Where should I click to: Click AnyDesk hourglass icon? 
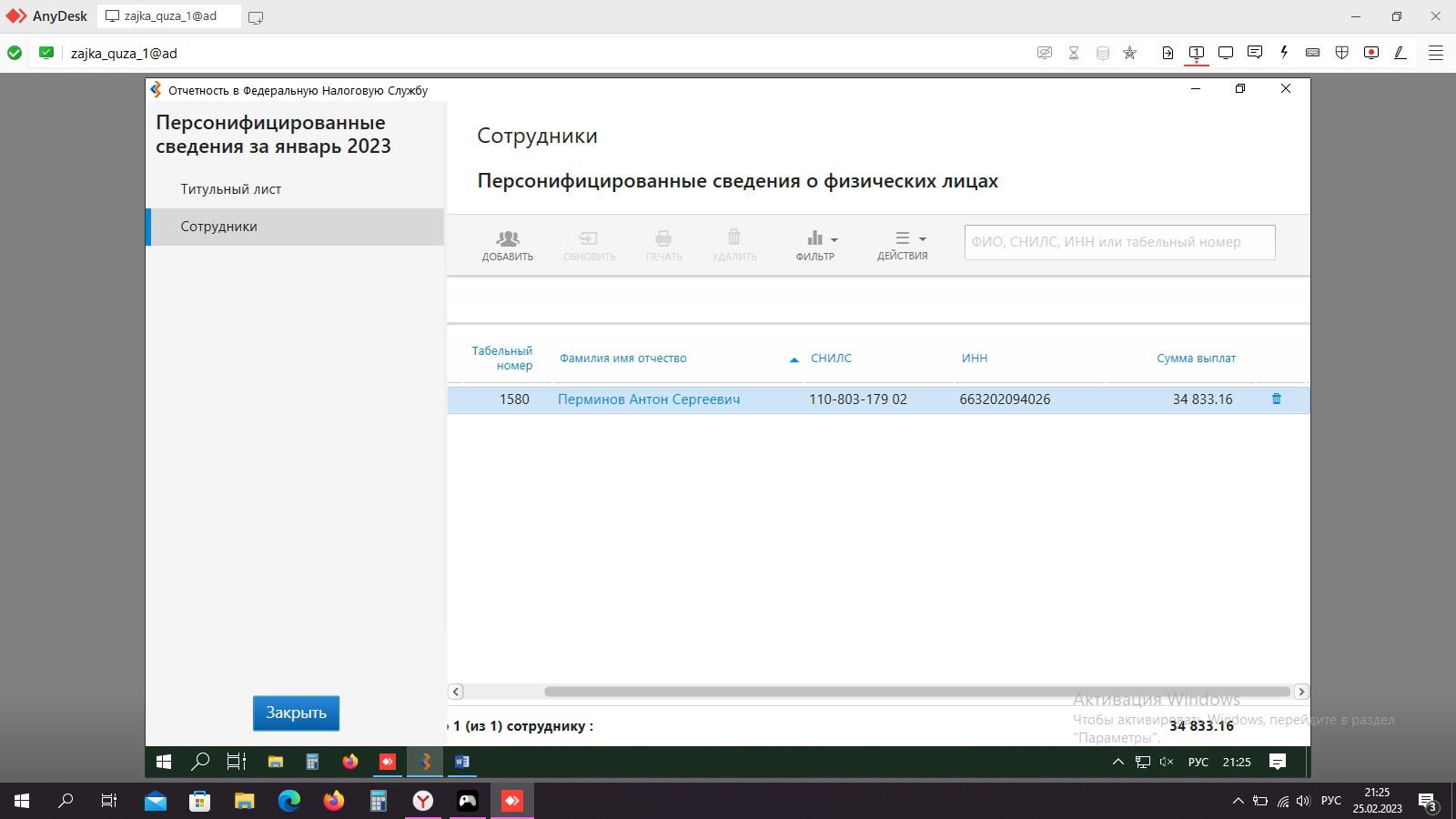point(1074,53)
